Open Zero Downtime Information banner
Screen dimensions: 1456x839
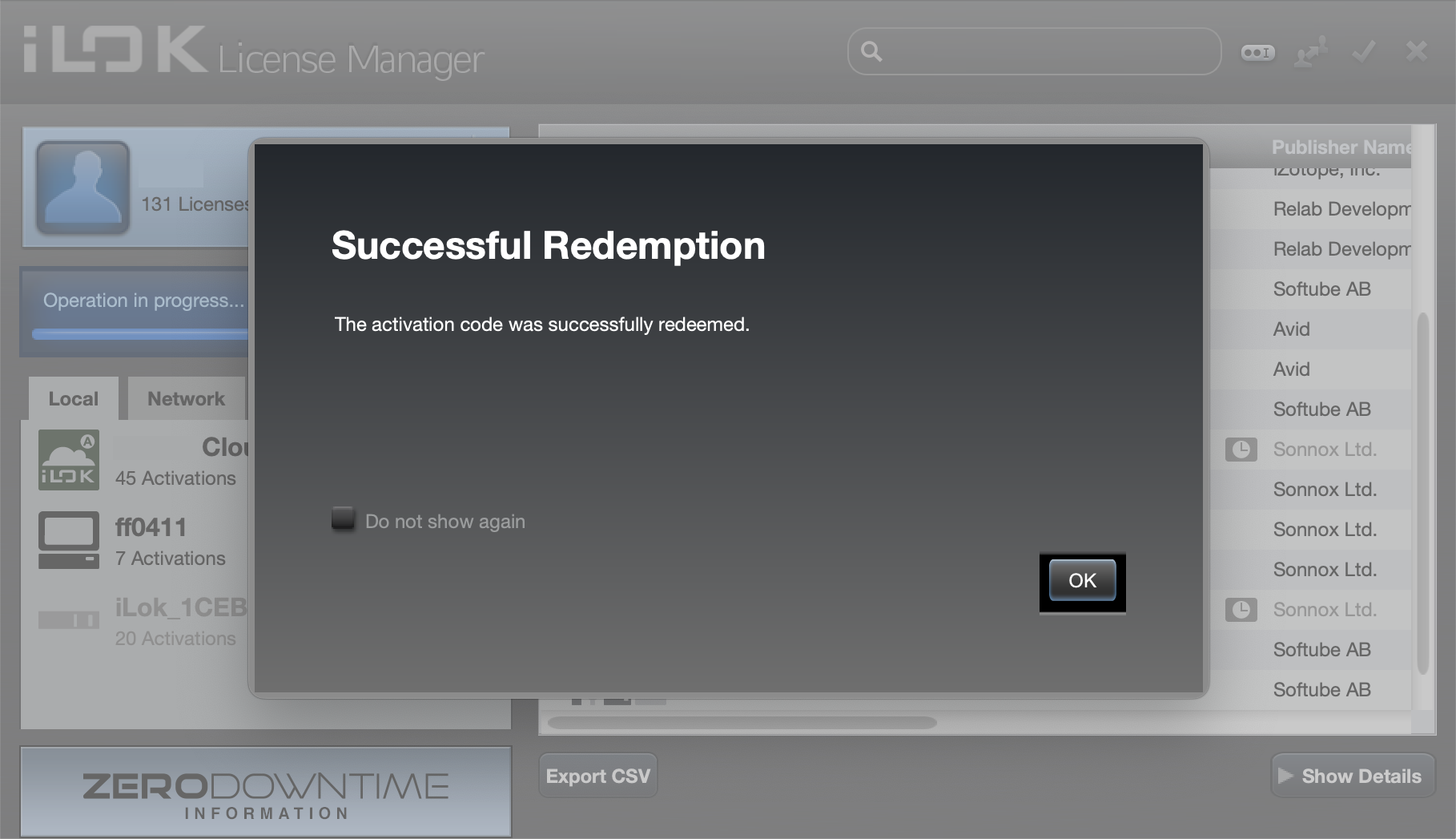266,792
